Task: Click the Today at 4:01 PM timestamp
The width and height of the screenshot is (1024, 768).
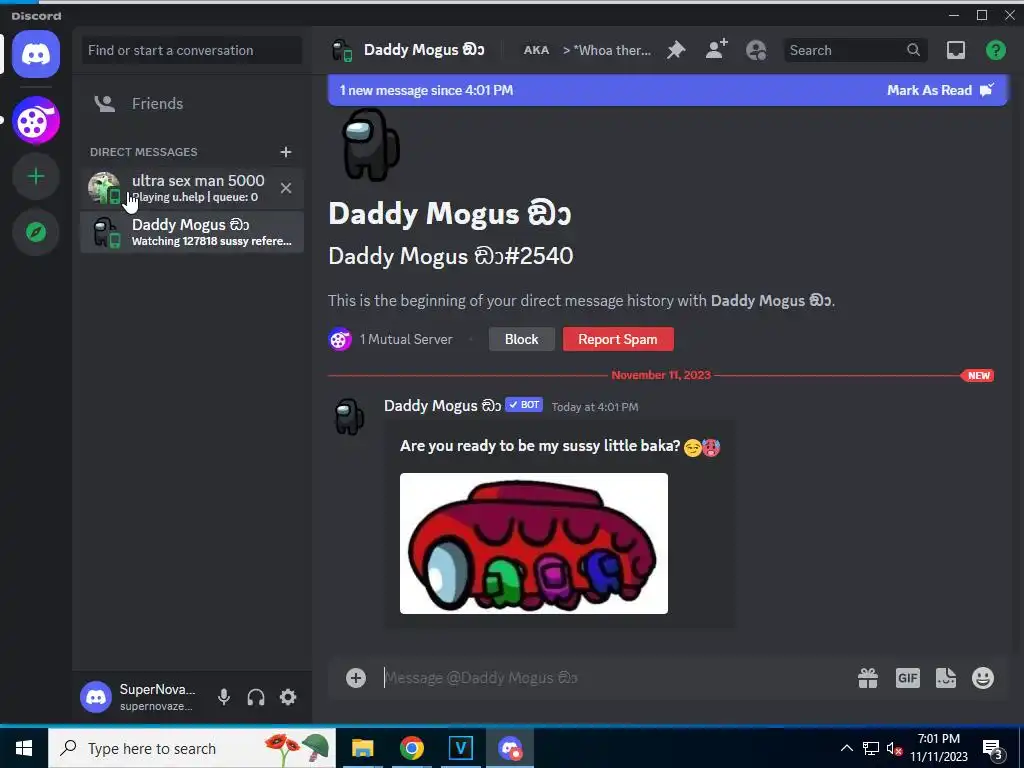Action: (x=595, y=407)
